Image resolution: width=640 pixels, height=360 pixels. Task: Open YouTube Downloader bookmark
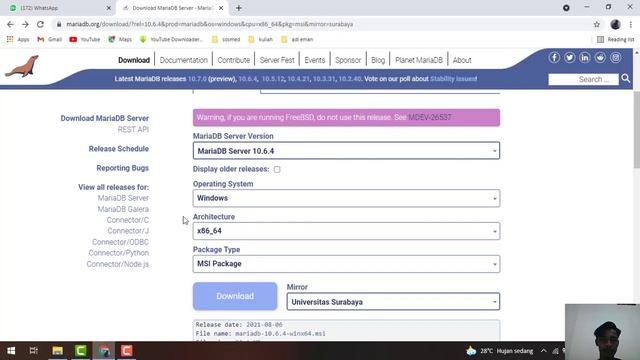pyautogui.click(x=171, y=40)
